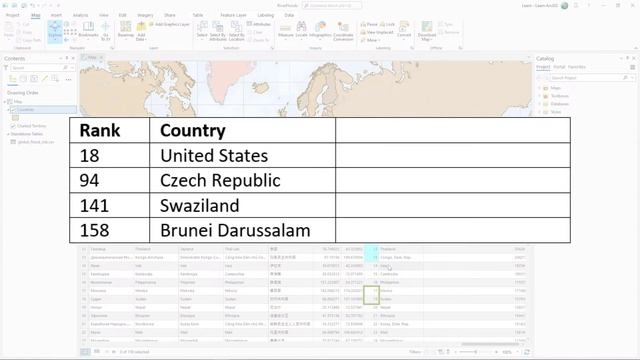Viewport: 640px width, 360px height.
Task: Select List By Editing in Contents
Action: [x=44, y=79]
